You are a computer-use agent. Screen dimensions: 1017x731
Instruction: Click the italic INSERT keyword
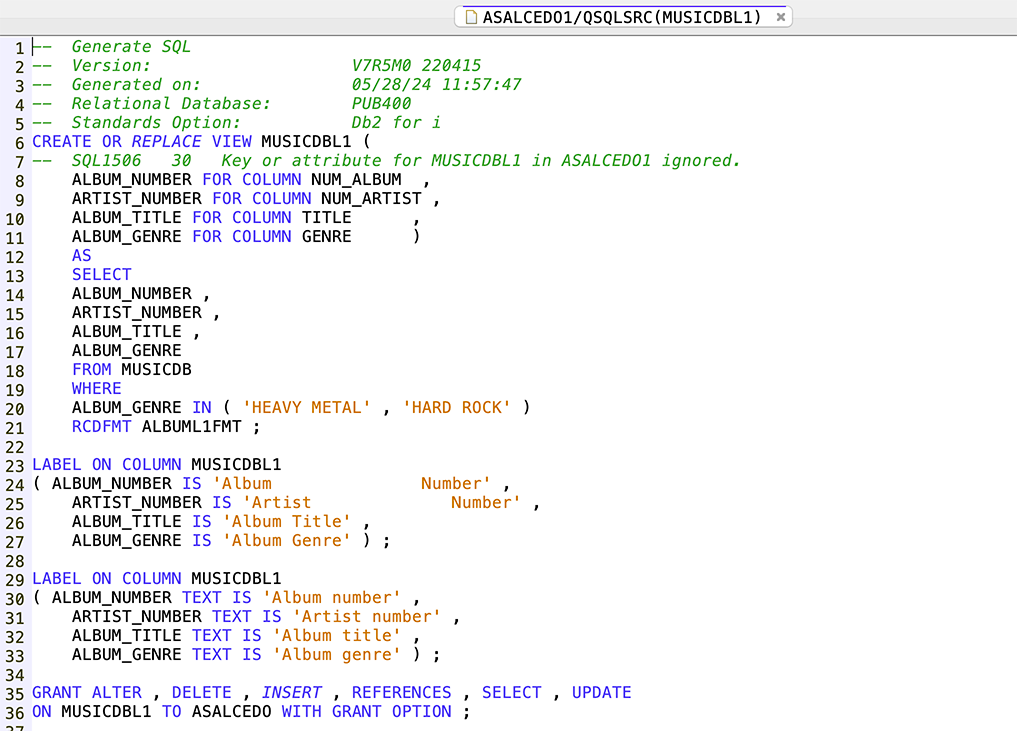(x=291, y=693)
